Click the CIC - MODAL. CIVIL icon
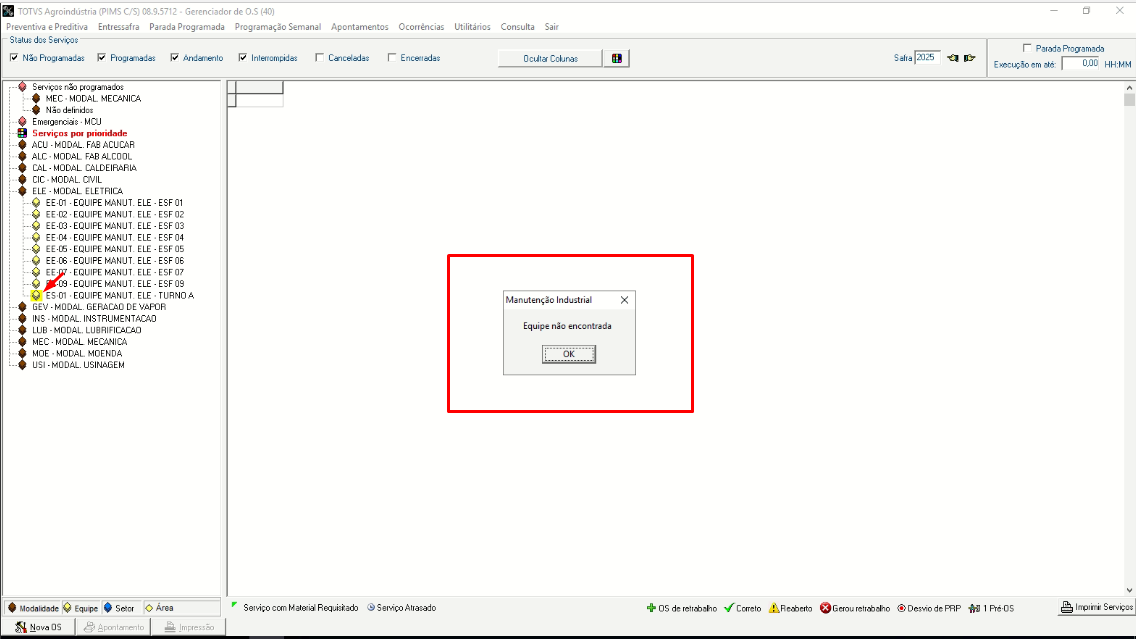1136x639 pixels. [22, 180]
